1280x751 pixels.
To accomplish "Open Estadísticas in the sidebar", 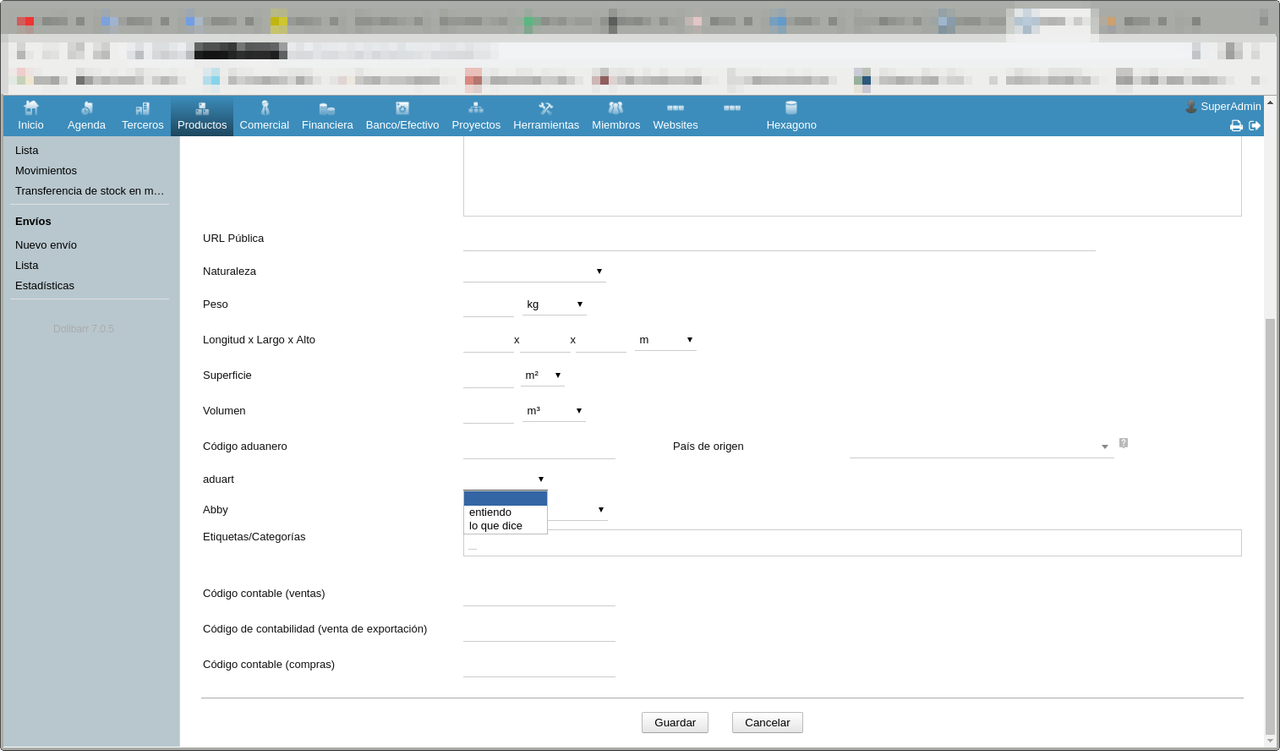I will point(45,285).
